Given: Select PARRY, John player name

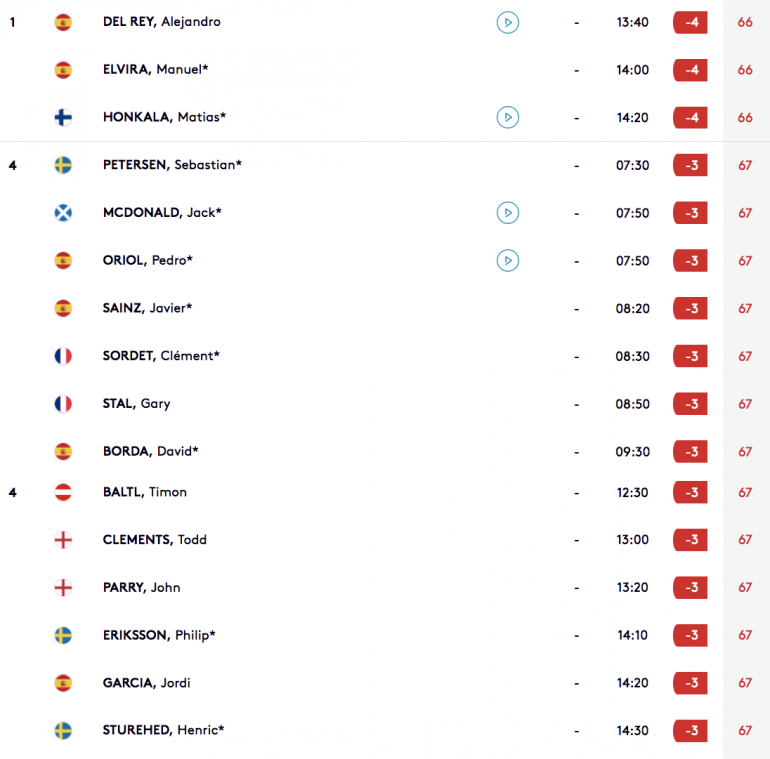Looking at the screenshot, I should 141,587.
